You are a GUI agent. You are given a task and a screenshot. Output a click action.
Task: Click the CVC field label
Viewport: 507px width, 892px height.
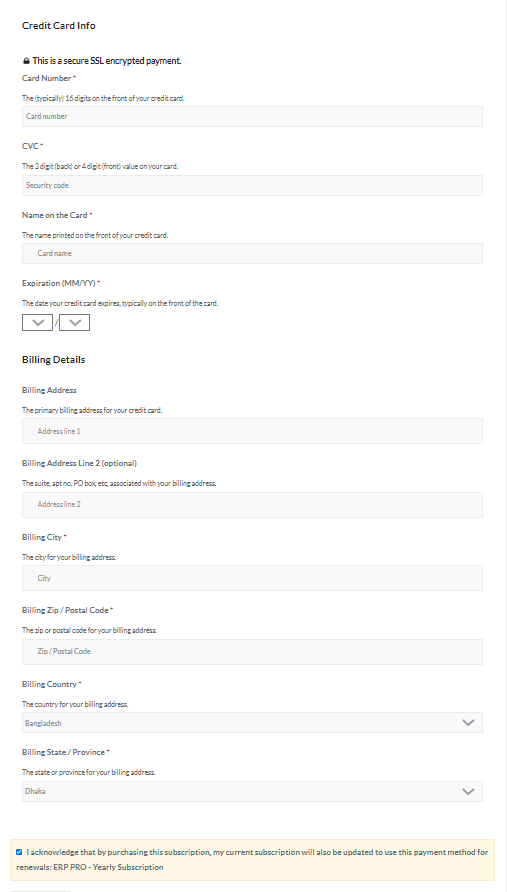click(x=30, y=146)
